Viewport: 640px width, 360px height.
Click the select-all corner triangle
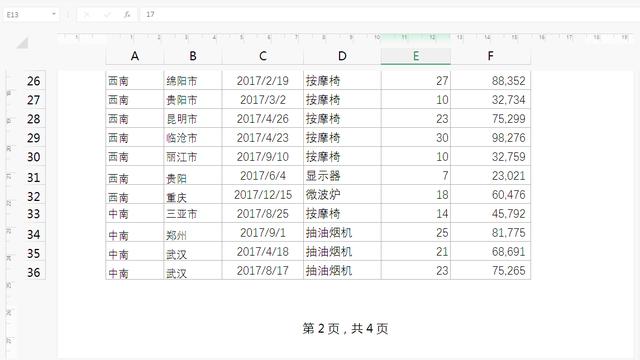click(22, 43)
